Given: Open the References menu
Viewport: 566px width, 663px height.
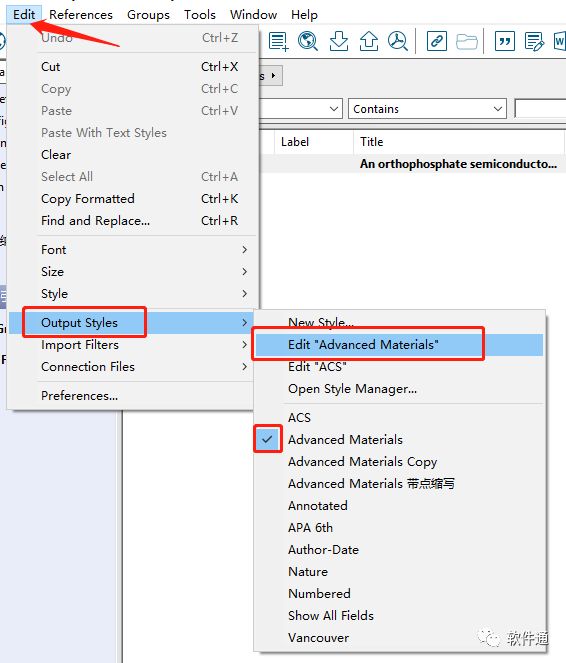Looking at the screenshot, I should 81,15.
